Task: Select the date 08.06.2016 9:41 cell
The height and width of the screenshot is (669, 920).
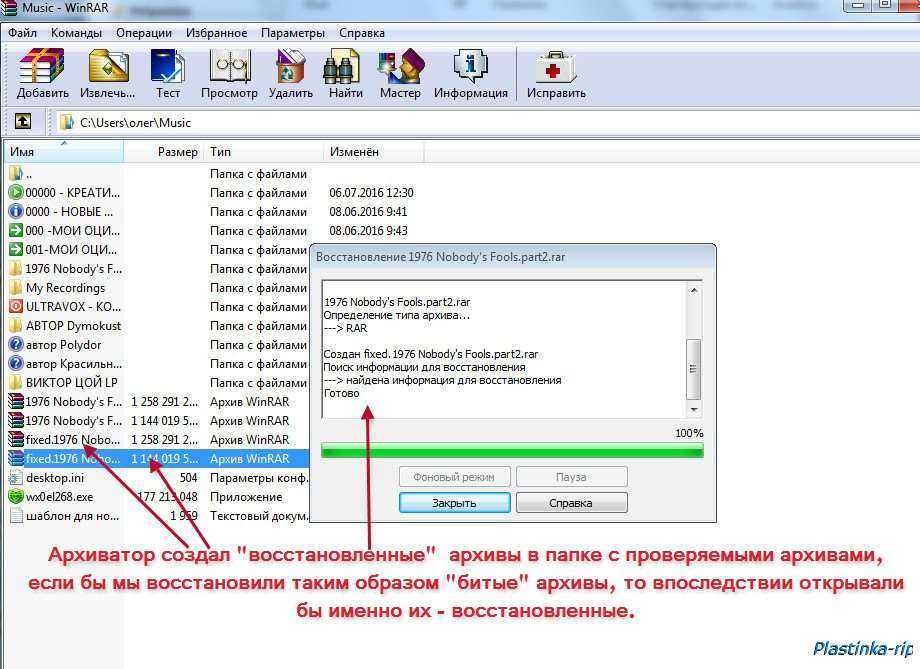Action: coord(368,211)
